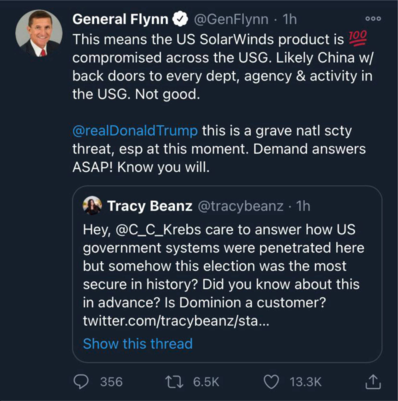Click Show this thread link
The image size is (398, 401).
point(138,343)
